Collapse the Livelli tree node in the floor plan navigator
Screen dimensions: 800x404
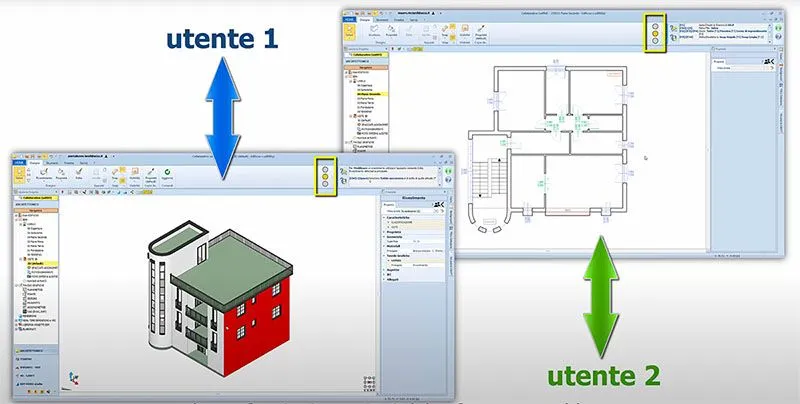(x=352, y=80)
